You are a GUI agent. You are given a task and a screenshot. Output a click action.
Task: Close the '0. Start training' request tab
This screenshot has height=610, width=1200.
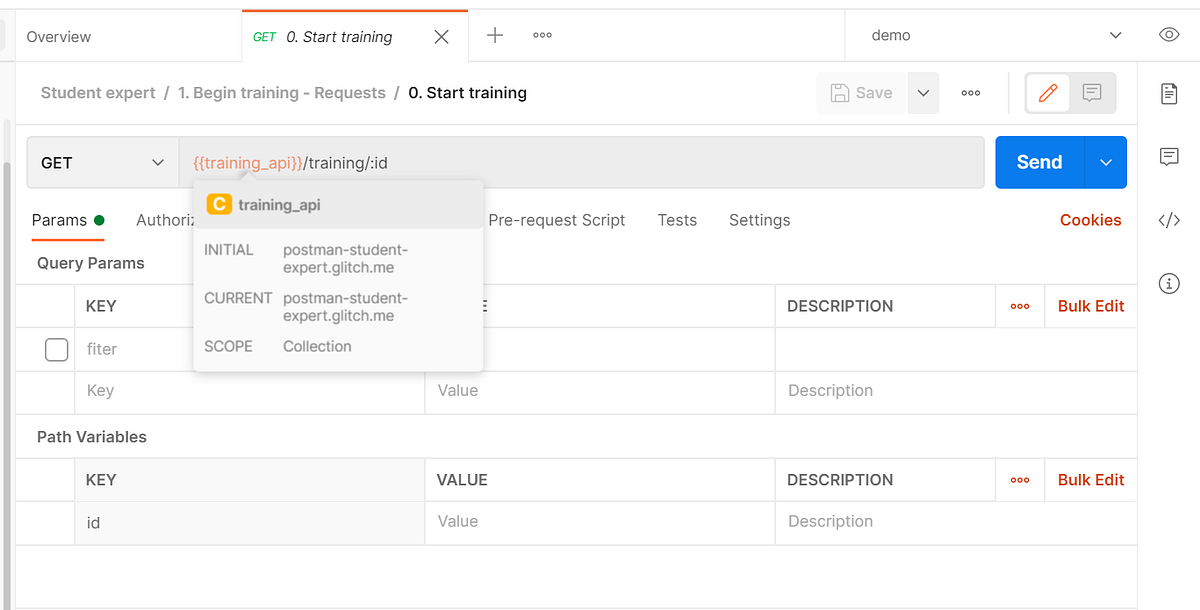coord(441,37)
